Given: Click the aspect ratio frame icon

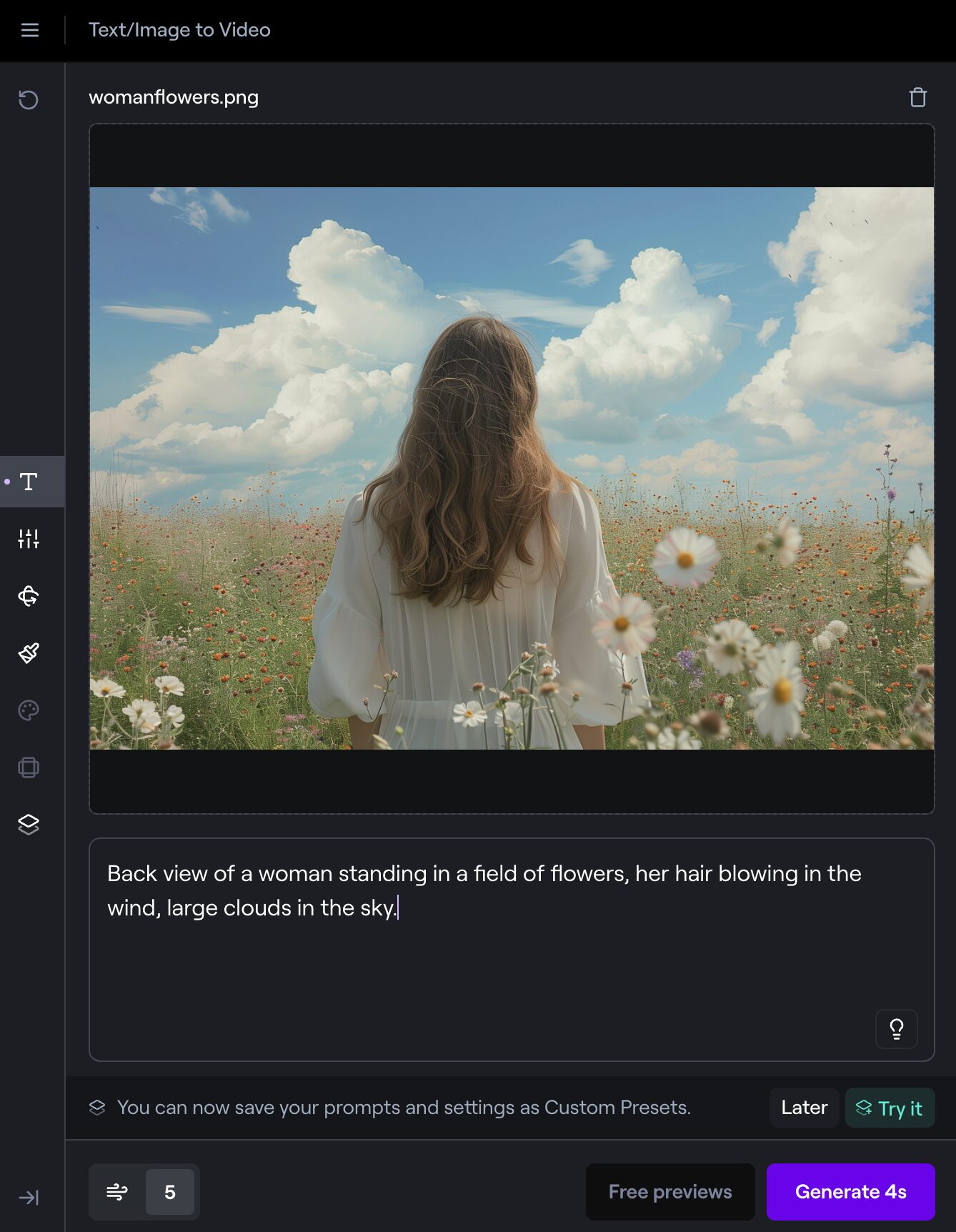Looking at the screenshot, I should coord(29,767).
